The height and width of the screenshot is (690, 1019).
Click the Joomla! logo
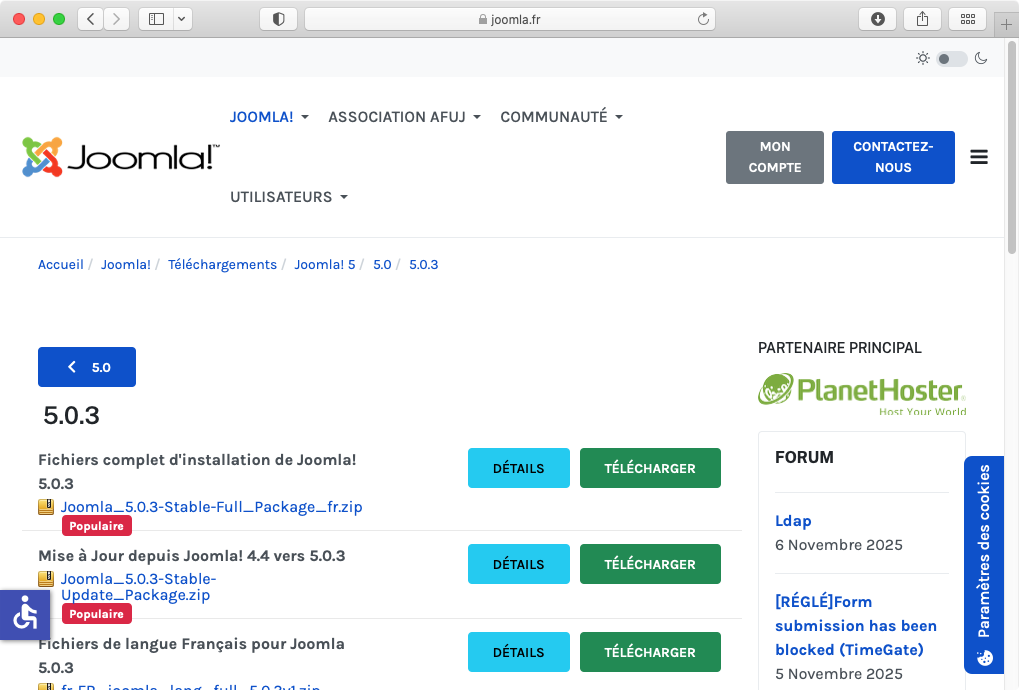coord(120,157)
